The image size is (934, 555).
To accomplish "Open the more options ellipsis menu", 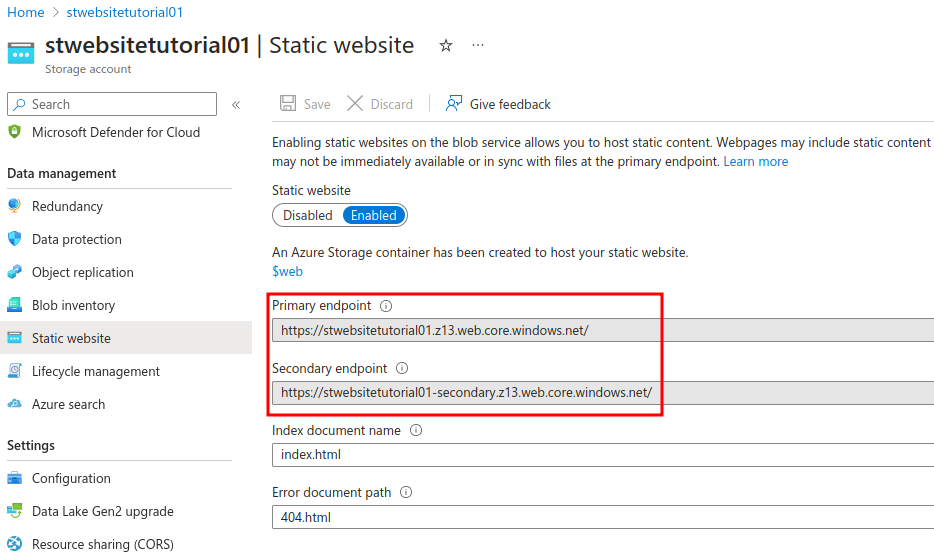I will 478,45.
